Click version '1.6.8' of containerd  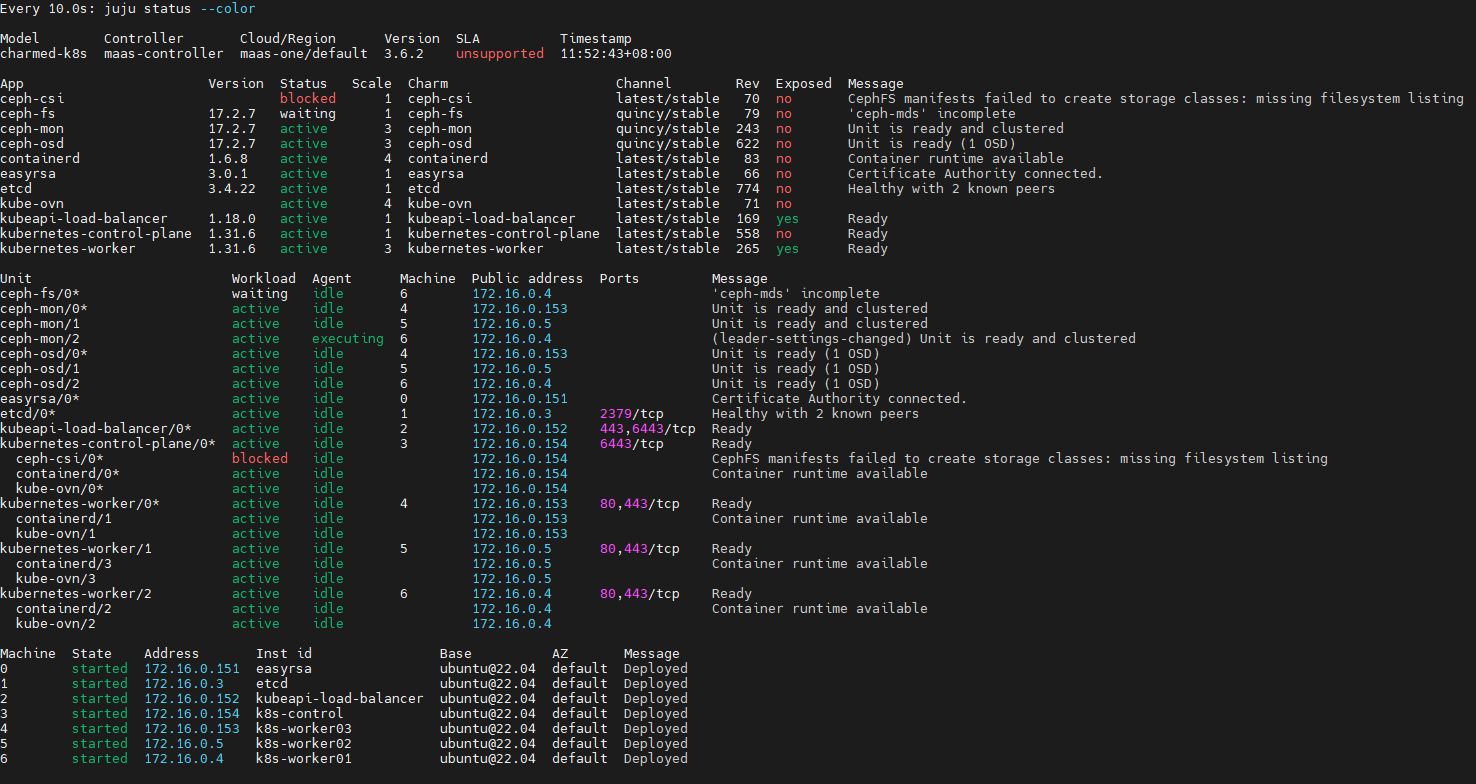click(x=228, y=159)
